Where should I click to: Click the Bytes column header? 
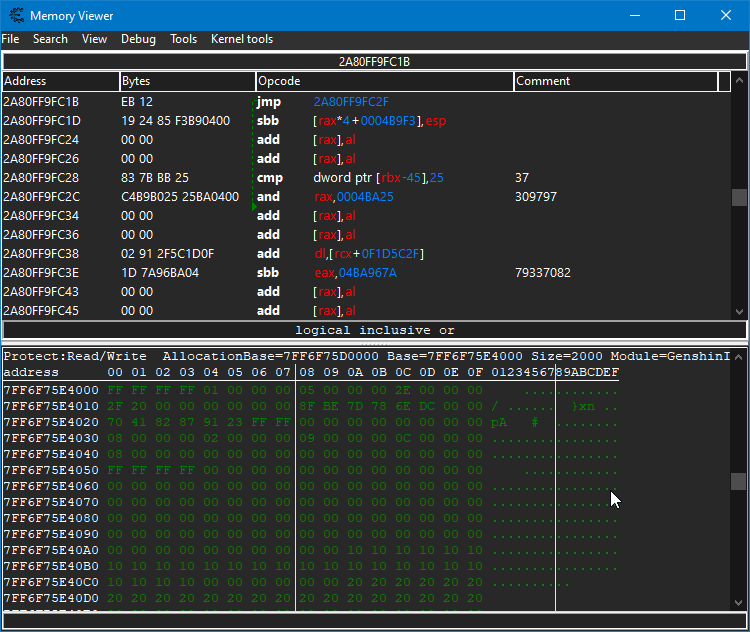coord(187,81)
